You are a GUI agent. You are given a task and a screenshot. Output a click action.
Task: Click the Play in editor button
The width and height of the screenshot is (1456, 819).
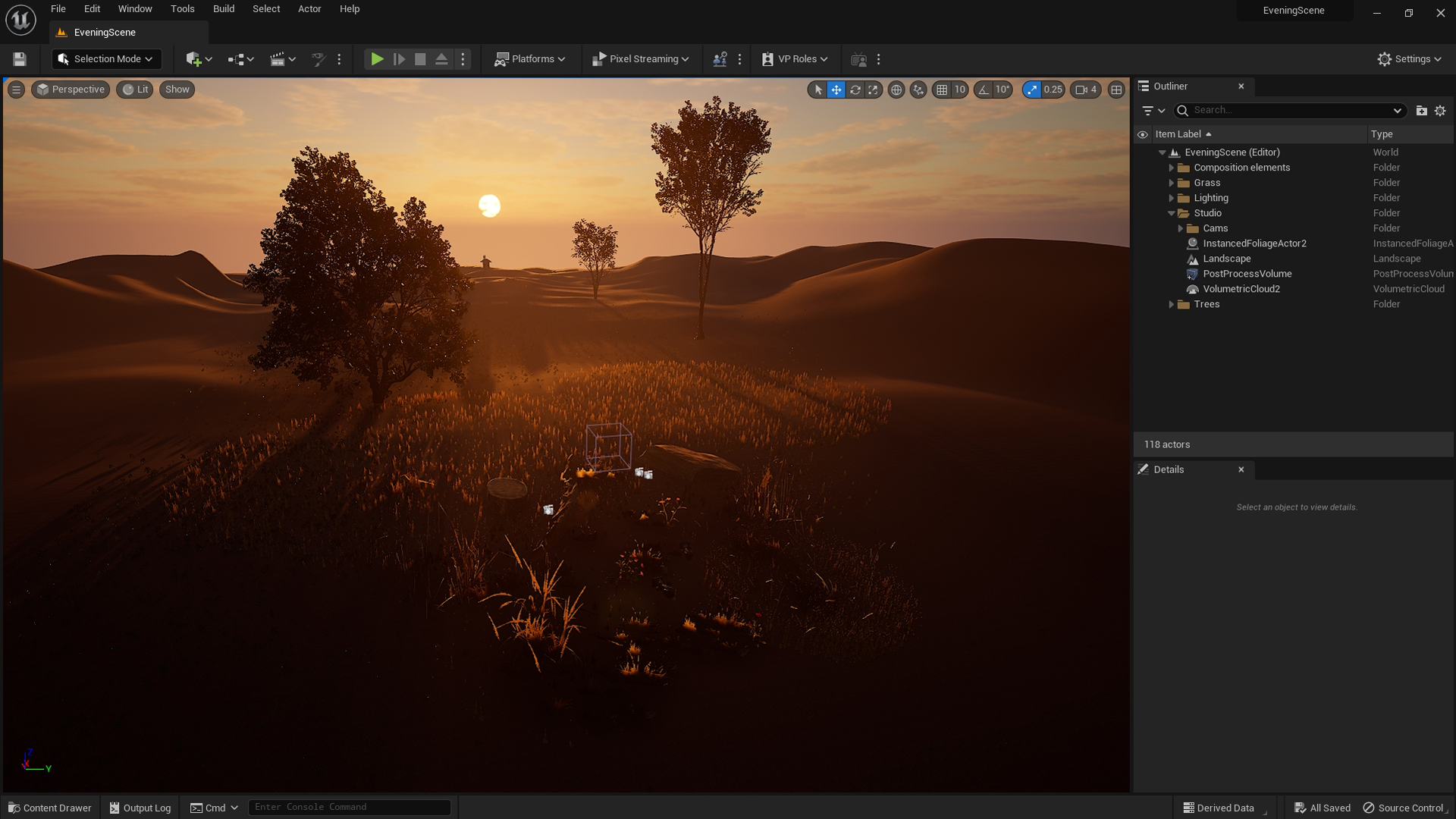pos(377,59)
